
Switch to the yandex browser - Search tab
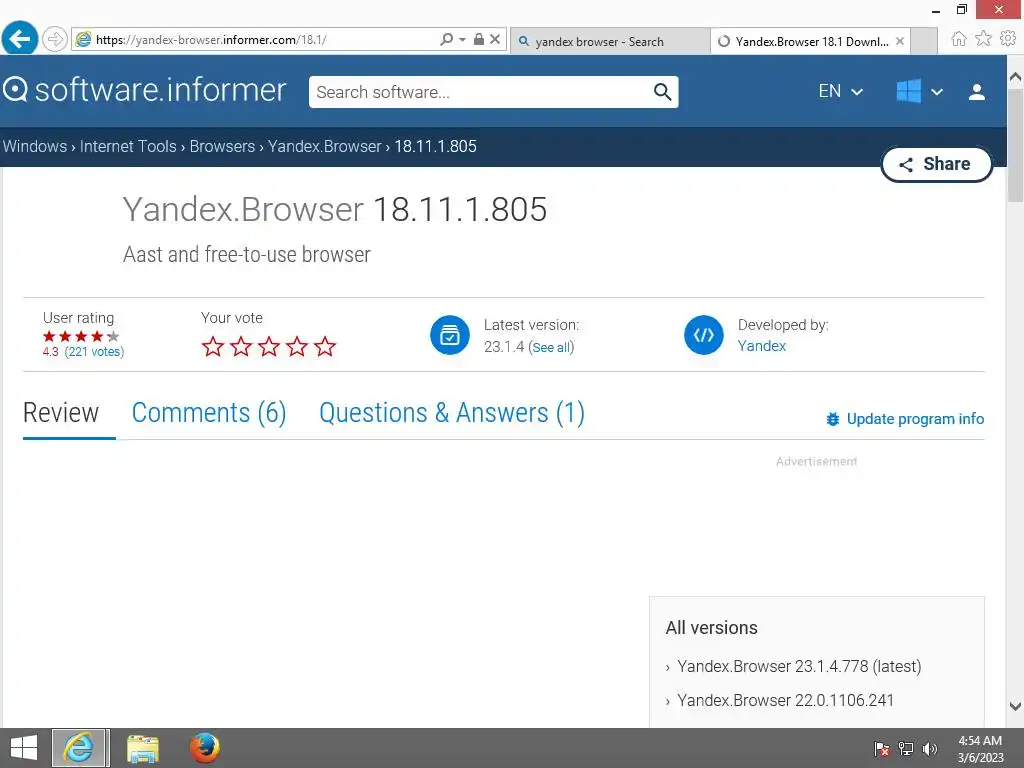coord(610,41)
